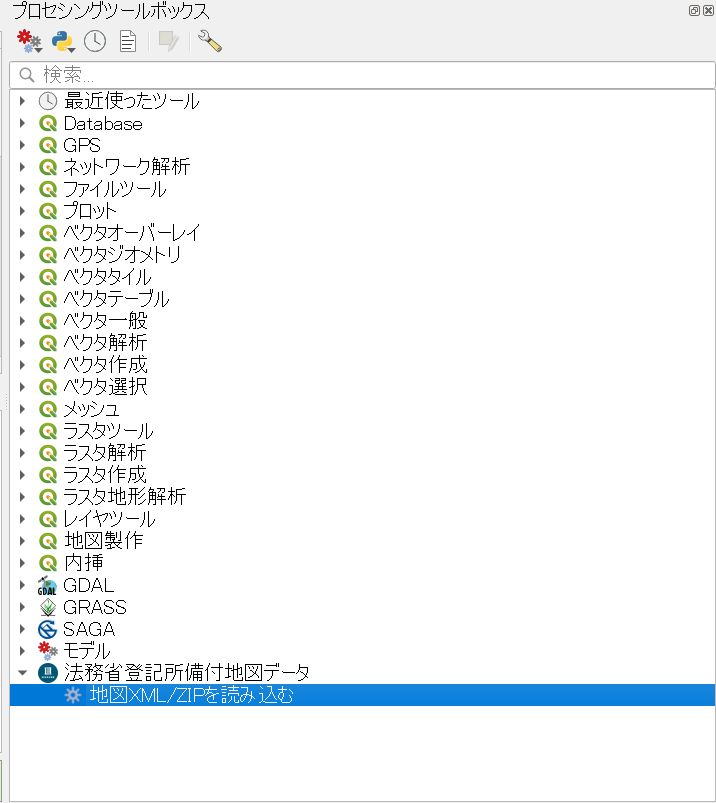Expand the ラスタツール group arrow
Screen dimensions: 716x803
(22, 431)
